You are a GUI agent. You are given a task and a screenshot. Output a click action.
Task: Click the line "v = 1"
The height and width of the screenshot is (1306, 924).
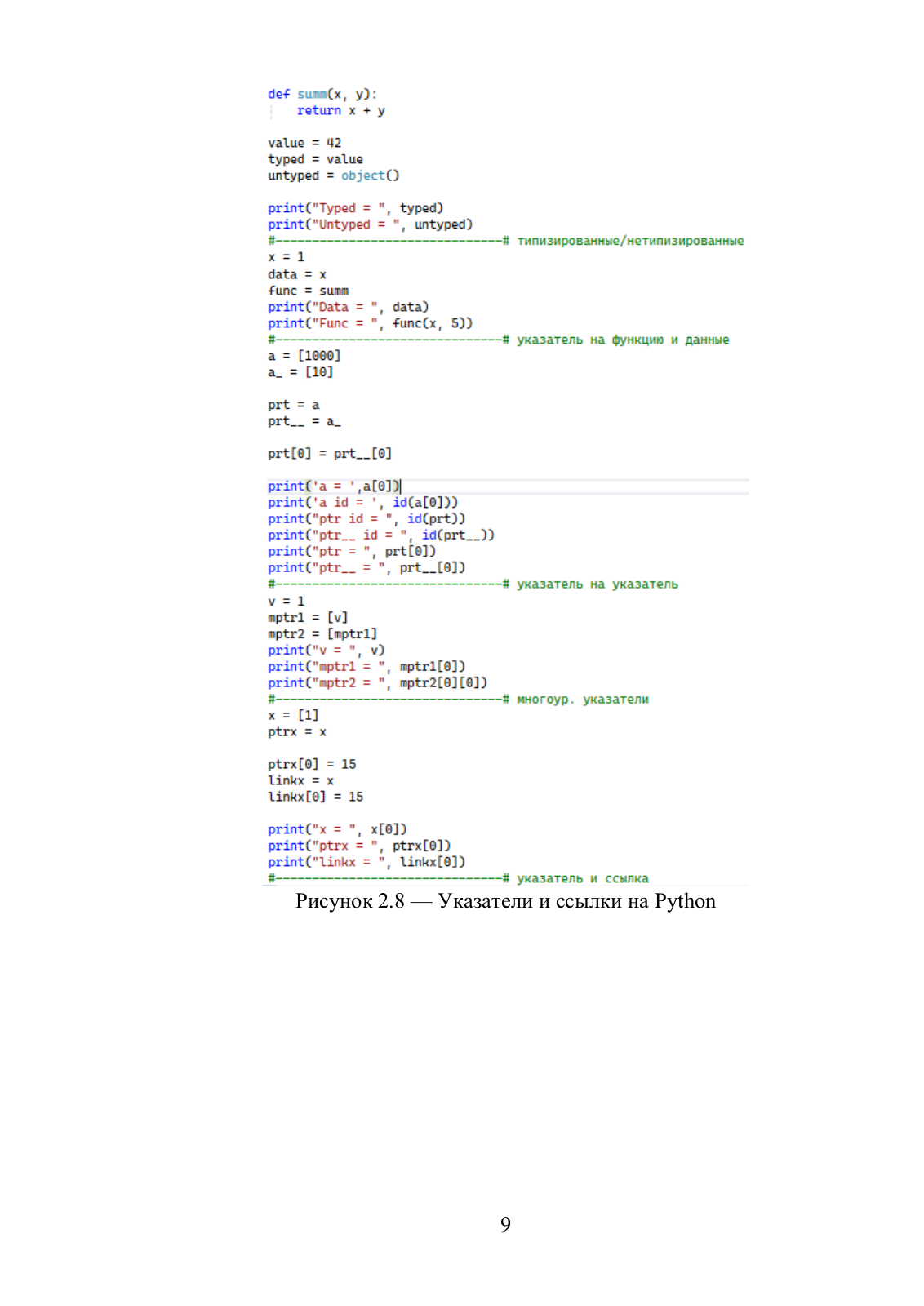tap(286, 602)
